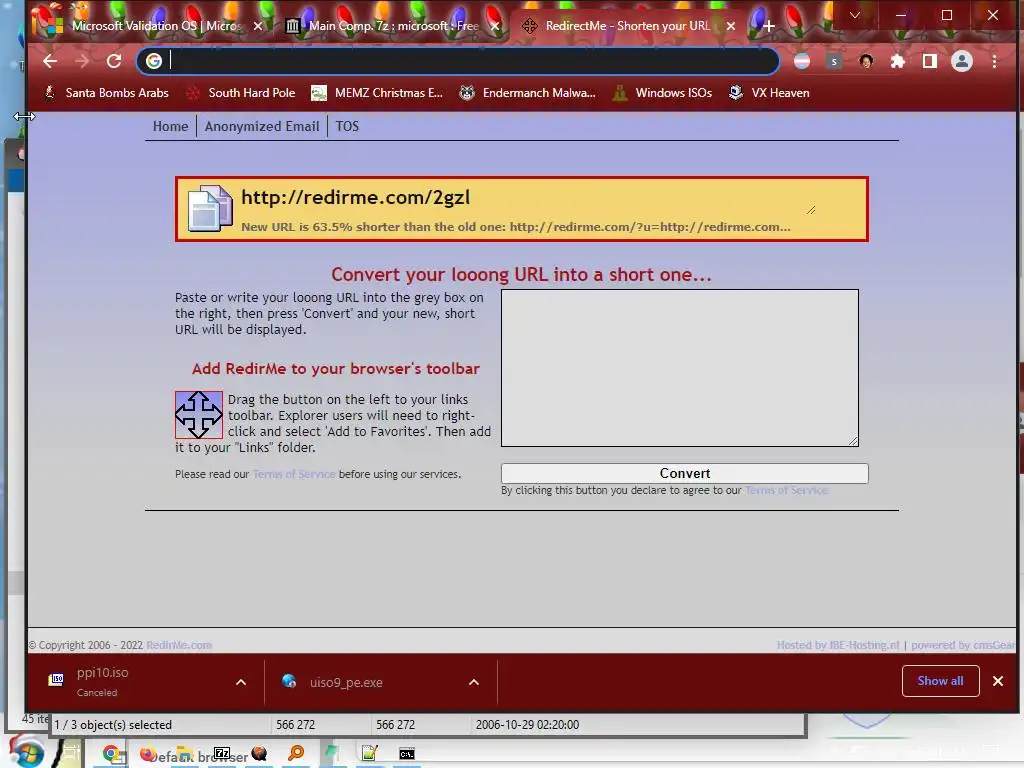The width and height of the screenshot is (1024, 768).
Task: Open the TOS nav item
Action: 347,126
